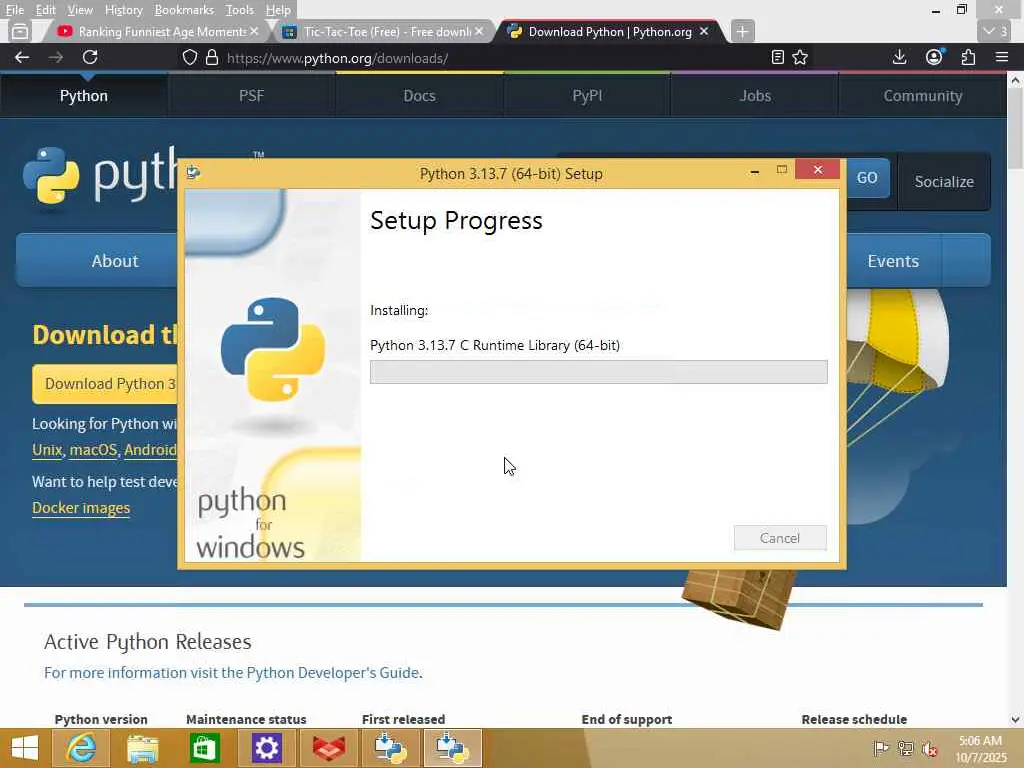Follow the Unix link

pos(47,450)
